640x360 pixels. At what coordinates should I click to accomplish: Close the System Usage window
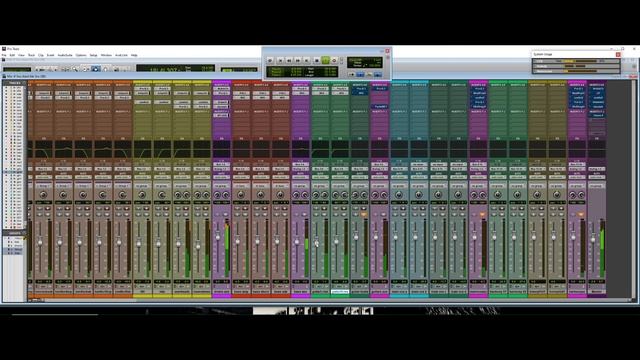pos(618,54)
